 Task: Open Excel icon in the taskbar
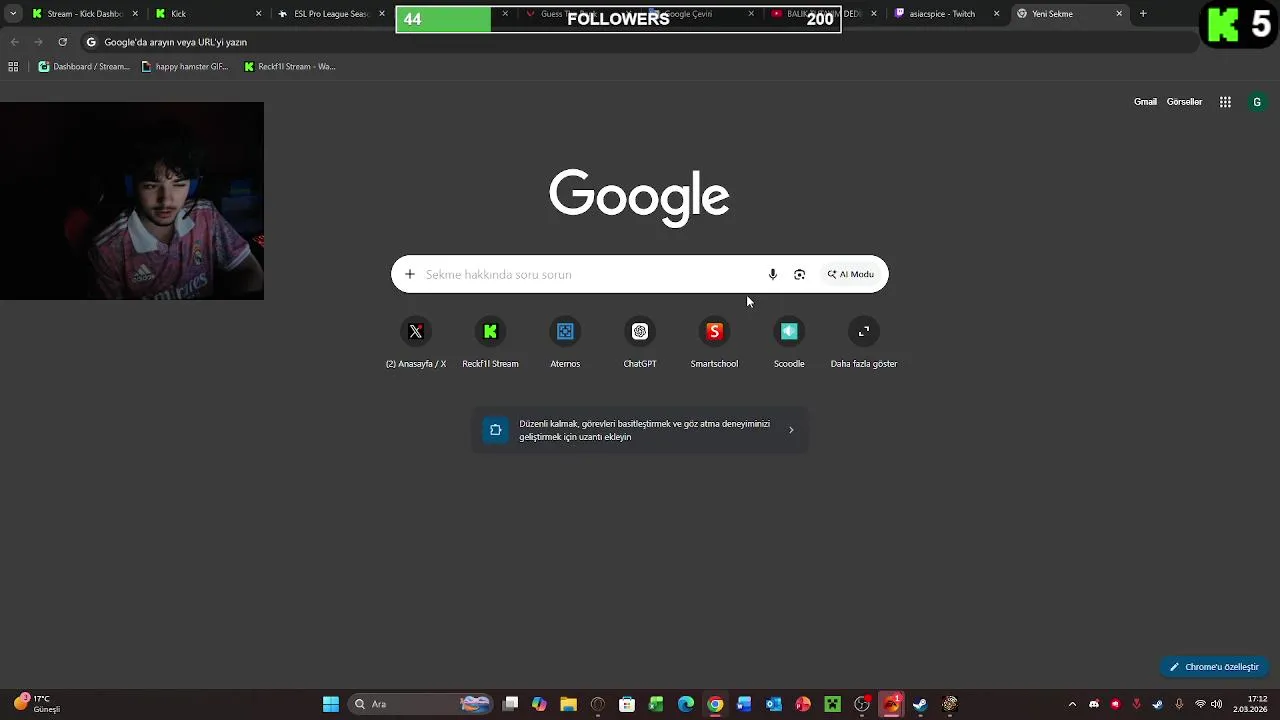point(656,704)
